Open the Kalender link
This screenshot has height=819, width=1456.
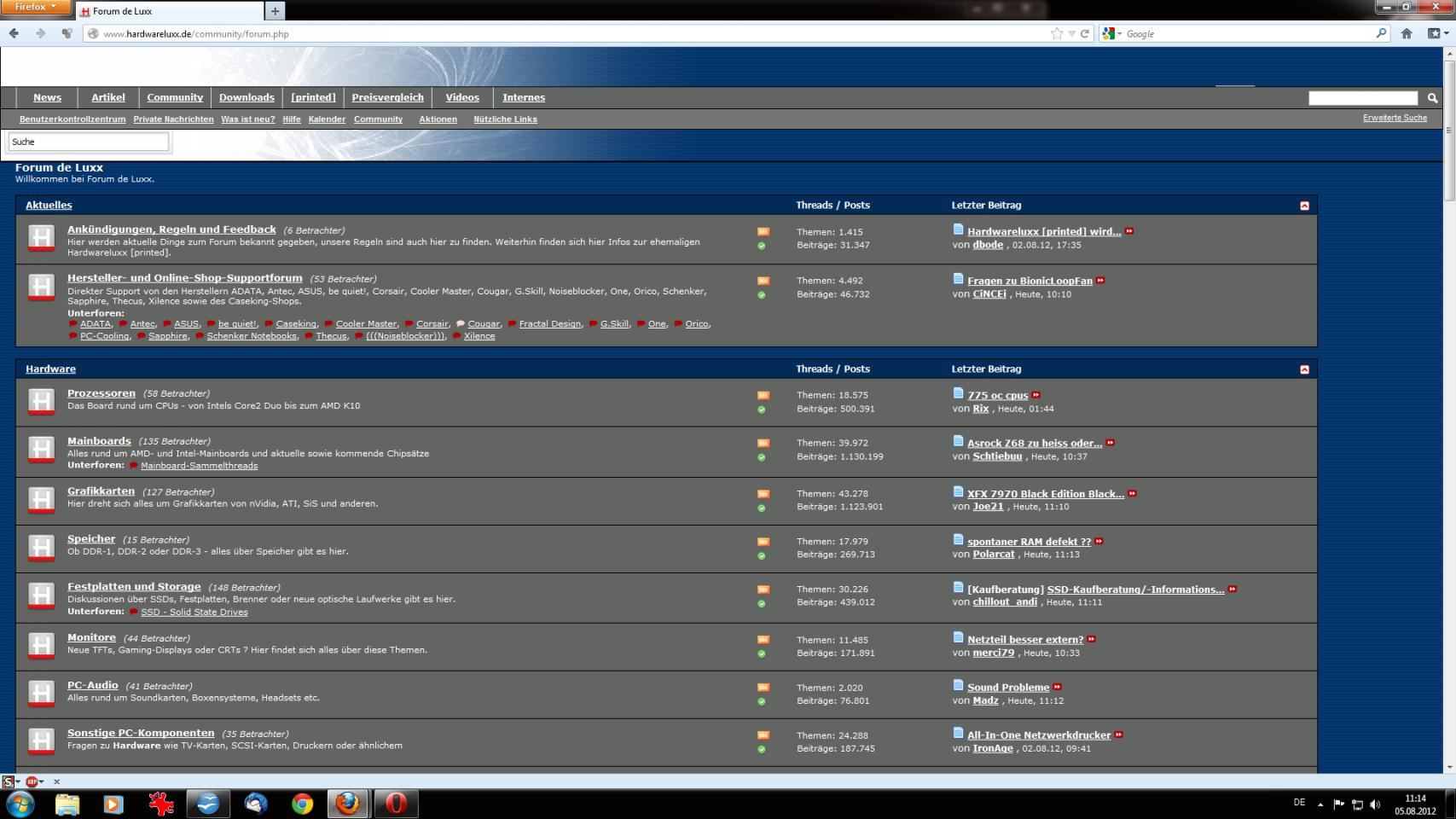click(327, 119)
